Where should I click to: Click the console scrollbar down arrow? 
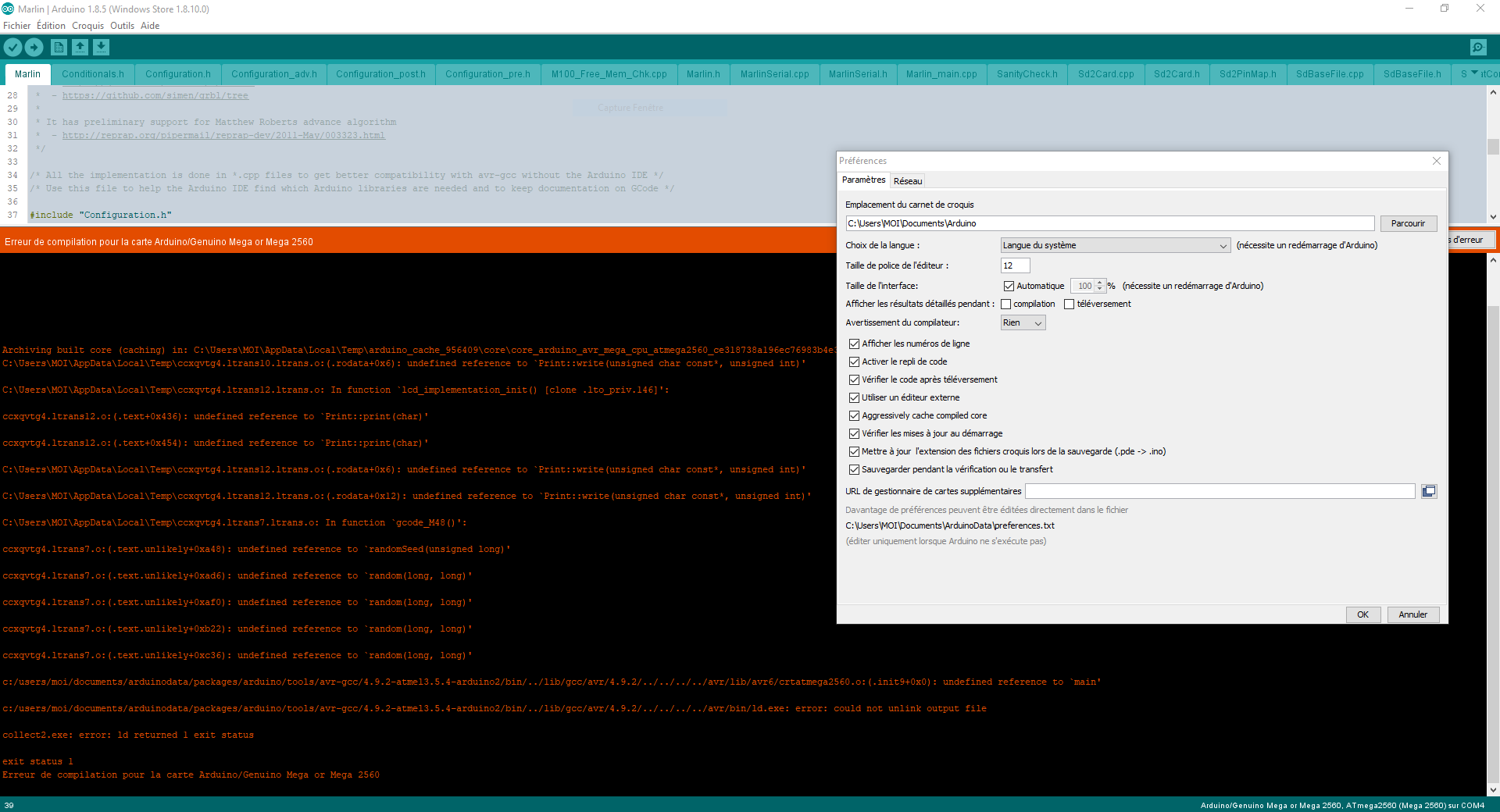(x=1493, y=789)
